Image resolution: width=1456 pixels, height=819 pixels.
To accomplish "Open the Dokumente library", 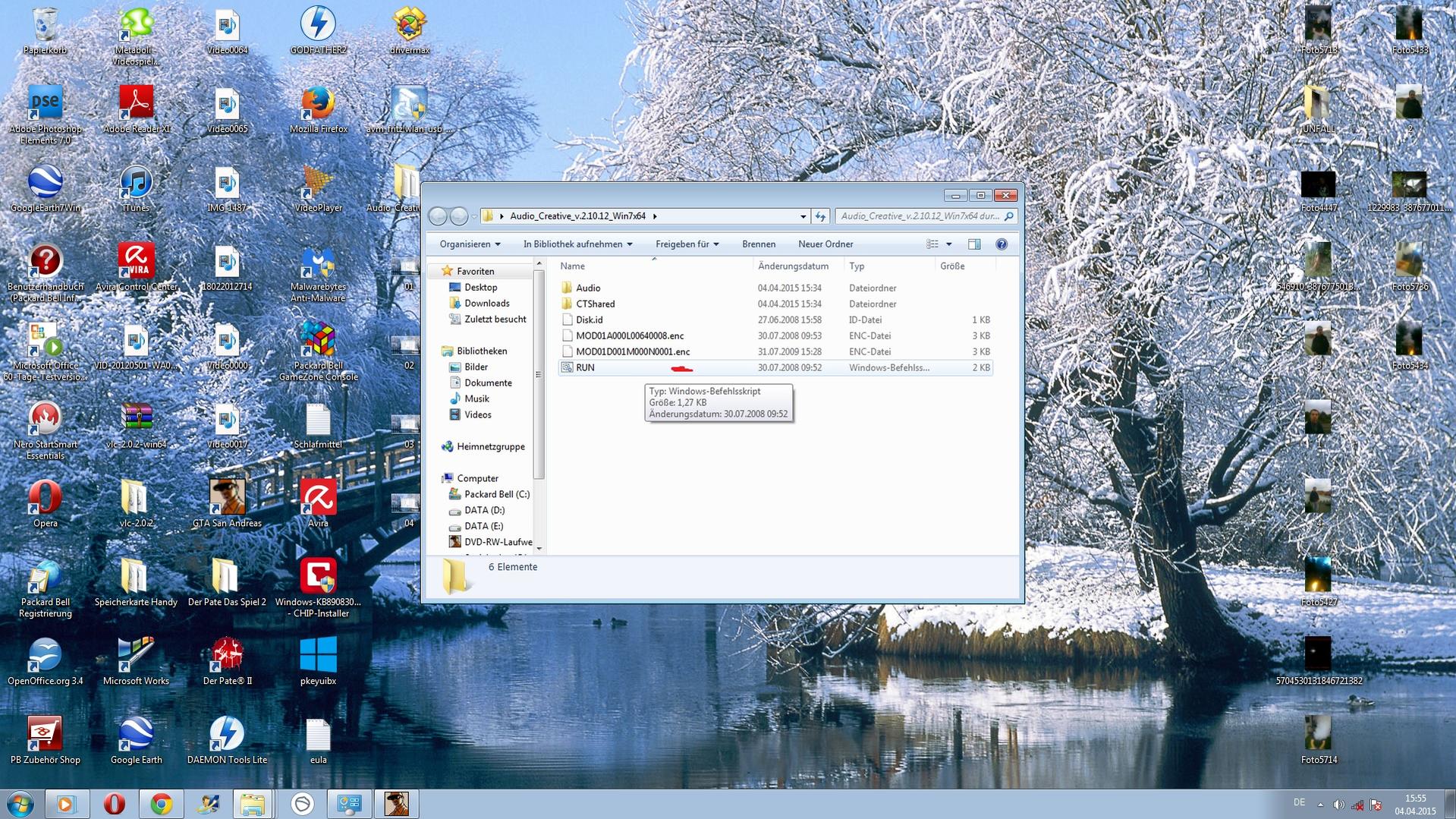I will 488,383.
